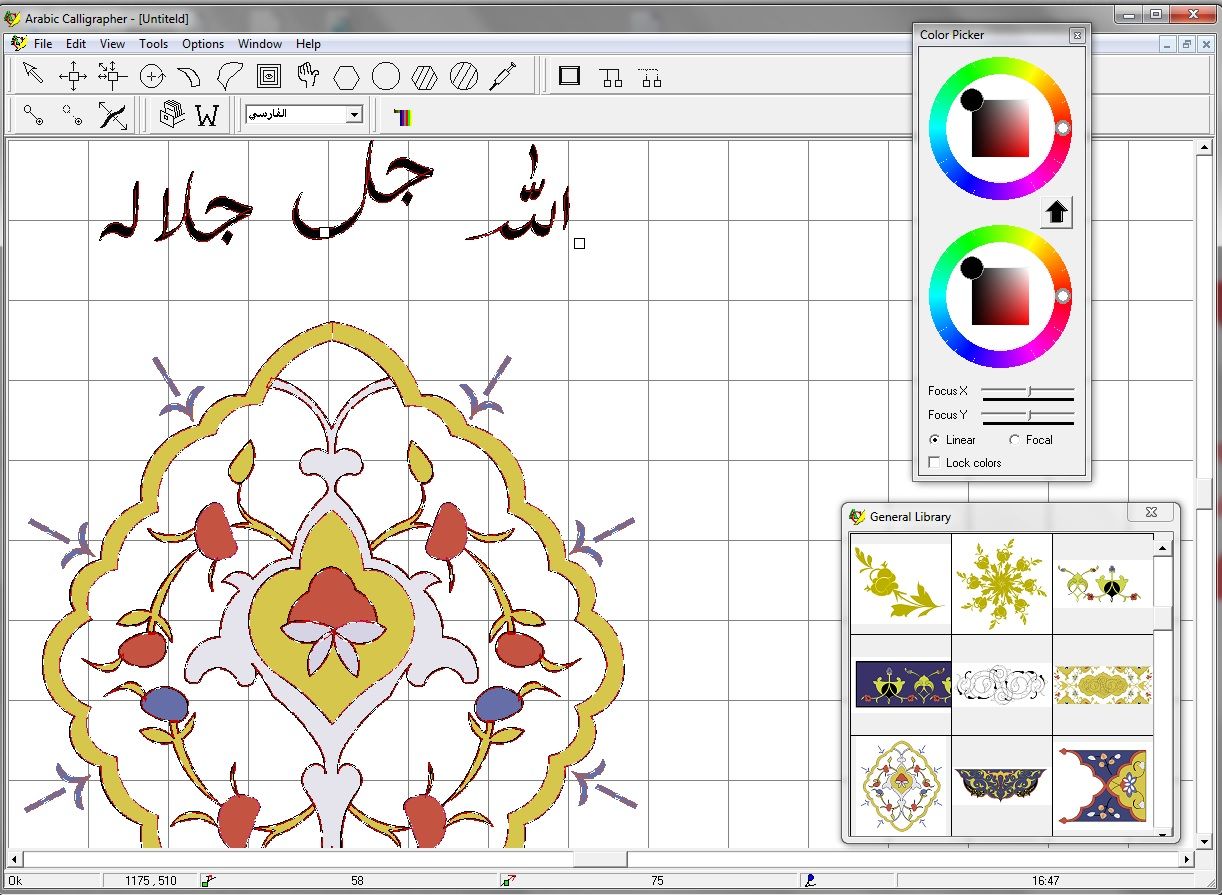Click the lower color wheel's inner square
This screenshot has height=895, width=1222.
[1000, 296]
